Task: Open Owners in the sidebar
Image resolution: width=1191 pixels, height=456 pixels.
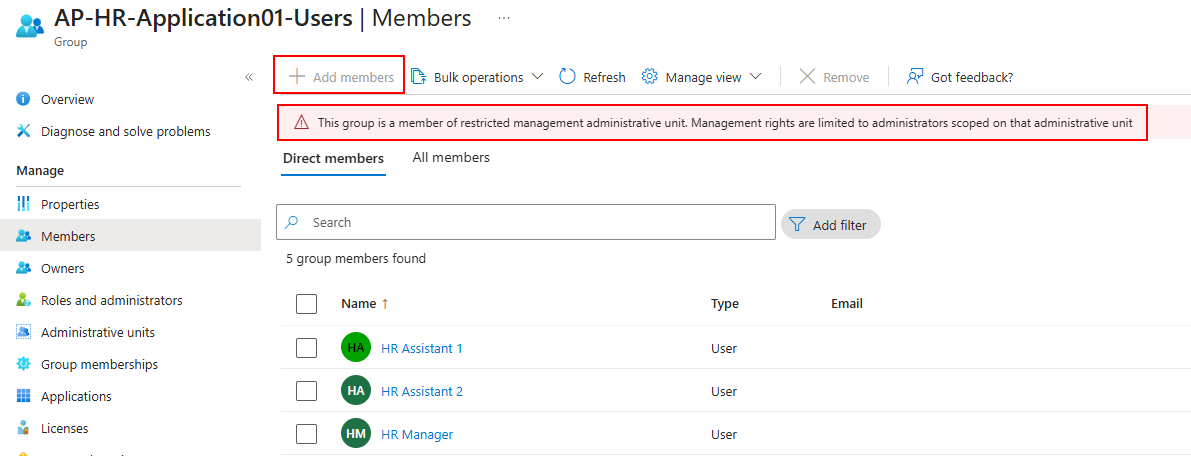Action: coord(62,268)
